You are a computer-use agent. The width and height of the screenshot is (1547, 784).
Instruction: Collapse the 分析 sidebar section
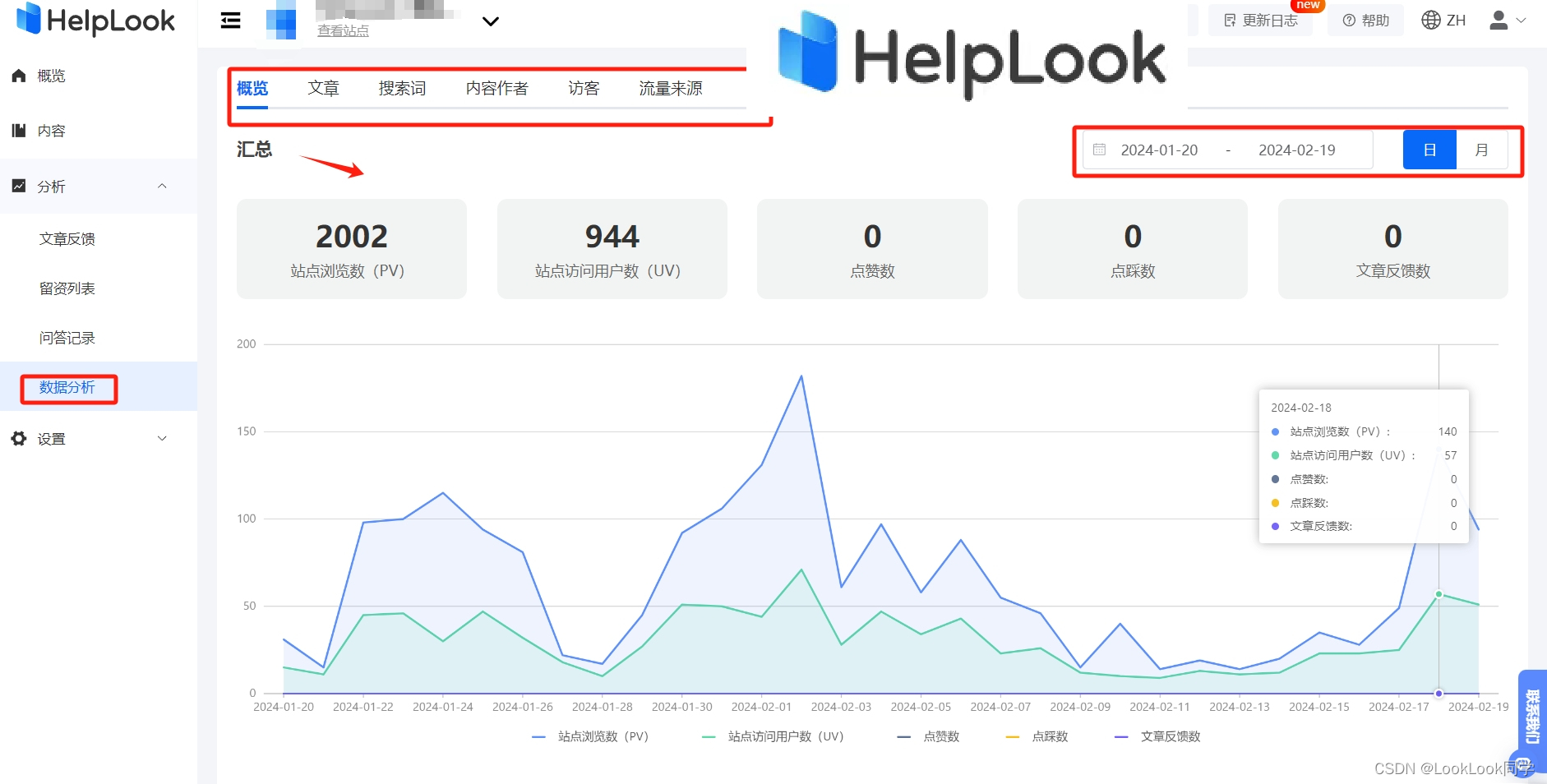(x=99, y=187)
